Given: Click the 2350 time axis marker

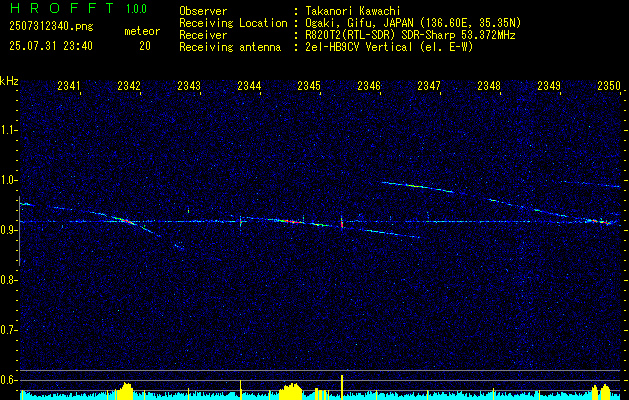Looking at the screenshot, I should coord(609,85).
